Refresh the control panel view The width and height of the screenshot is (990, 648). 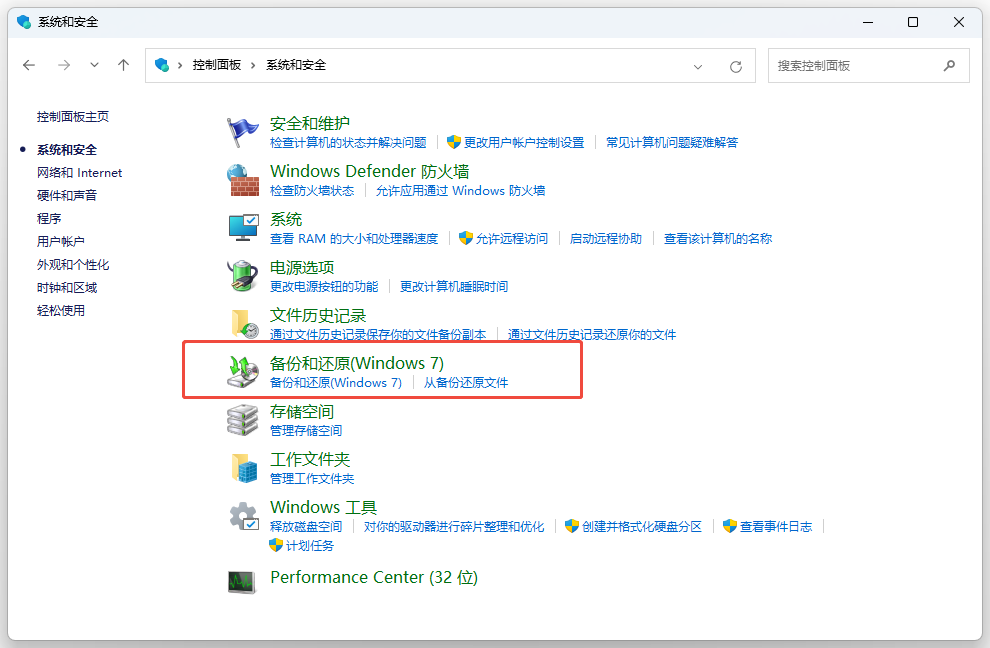736,66
